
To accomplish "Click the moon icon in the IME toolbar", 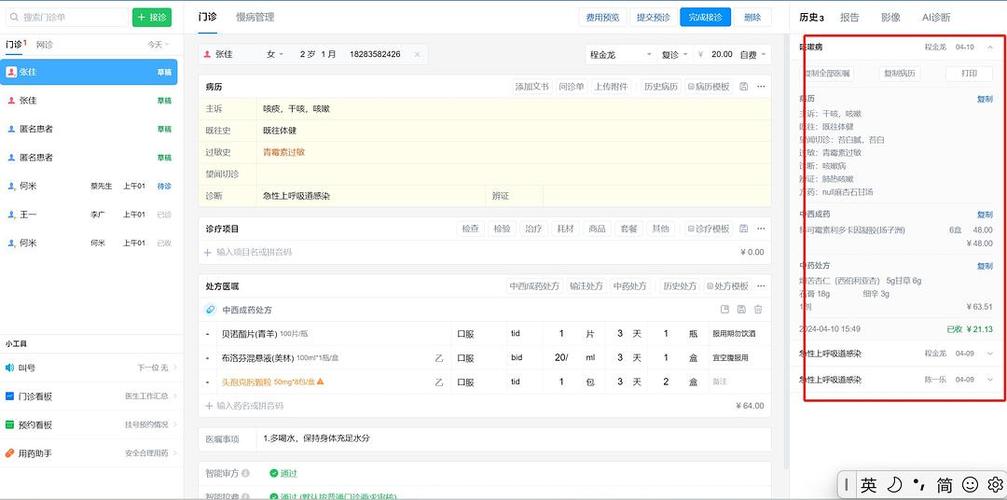I will tap(895, 484).
